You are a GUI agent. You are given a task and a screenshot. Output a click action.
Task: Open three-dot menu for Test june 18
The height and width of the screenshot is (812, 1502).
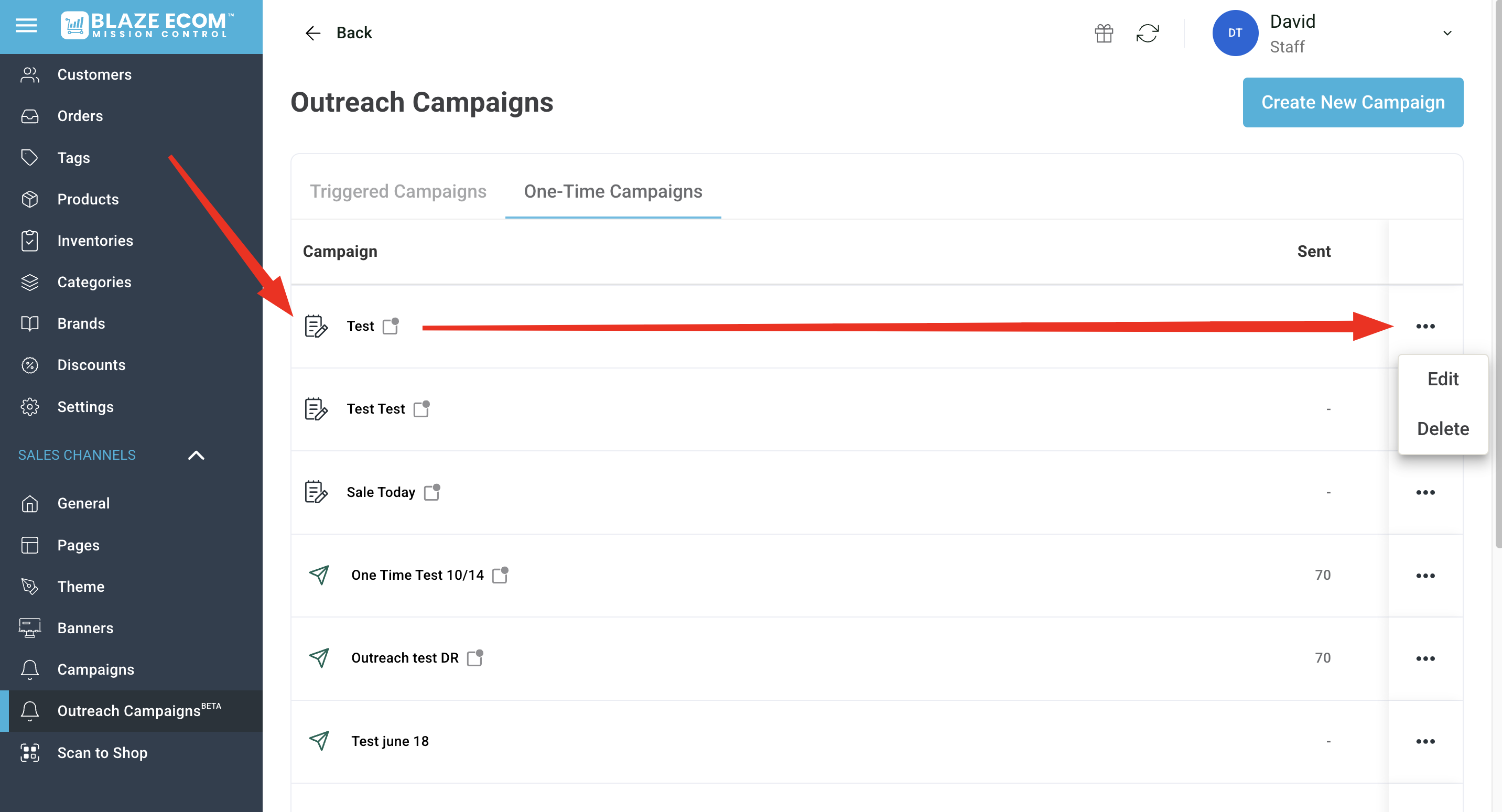[1425, 741]
